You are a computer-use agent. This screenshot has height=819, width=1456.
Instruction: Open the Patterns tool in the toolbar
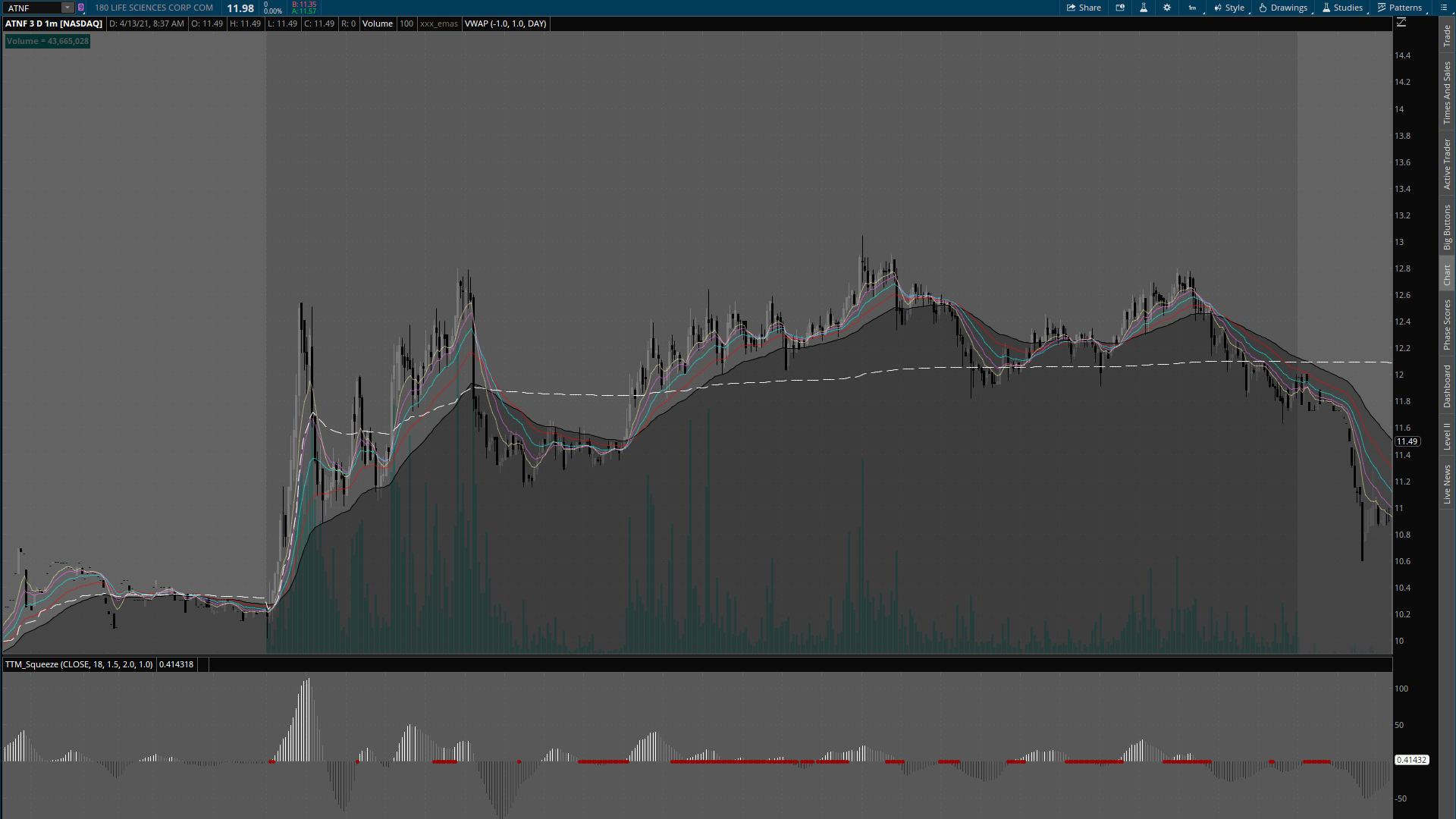tap(1401, 8)
